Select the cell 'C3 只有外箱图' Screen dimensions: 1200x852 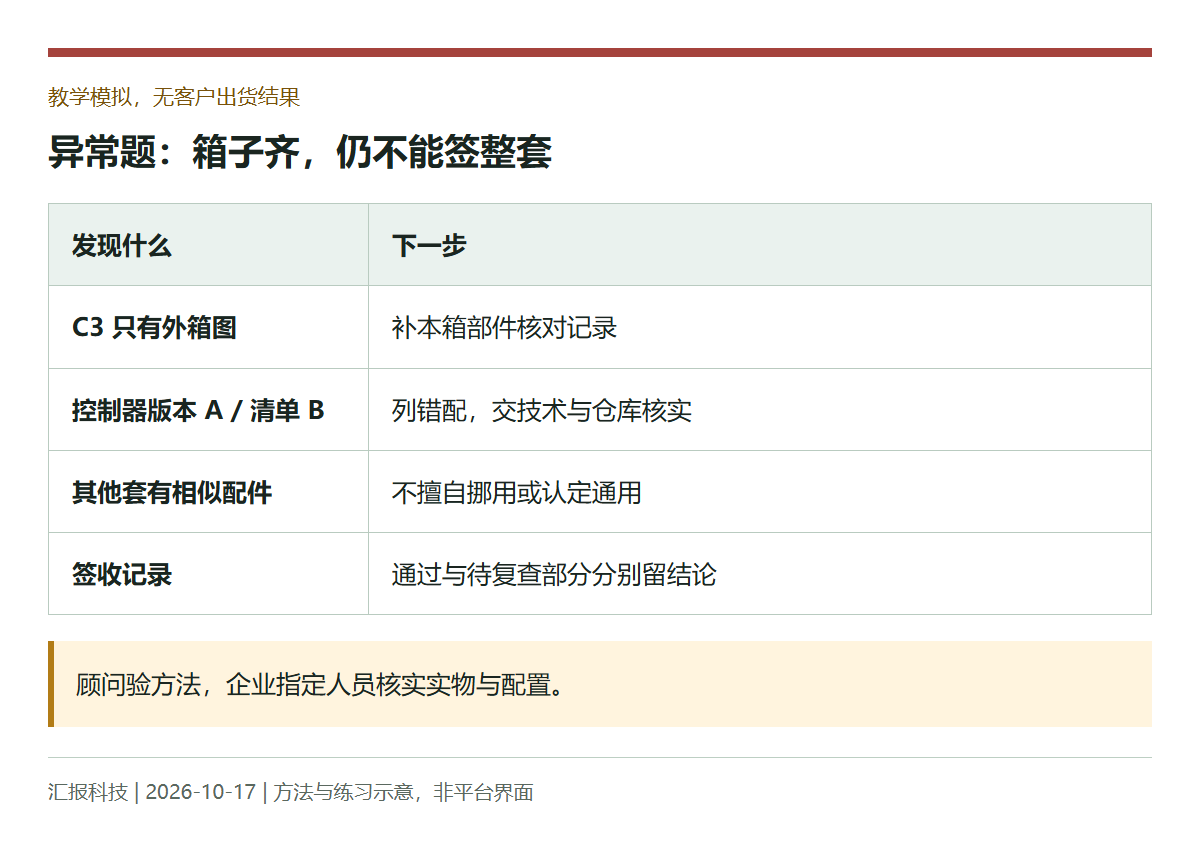click(208, 327)
